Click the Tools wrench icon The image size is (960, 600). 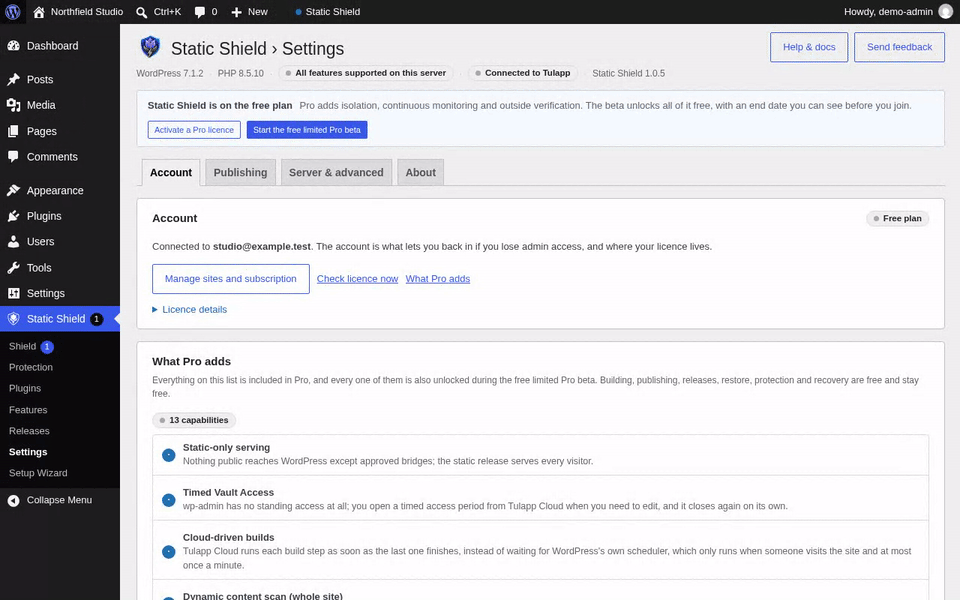13,268
